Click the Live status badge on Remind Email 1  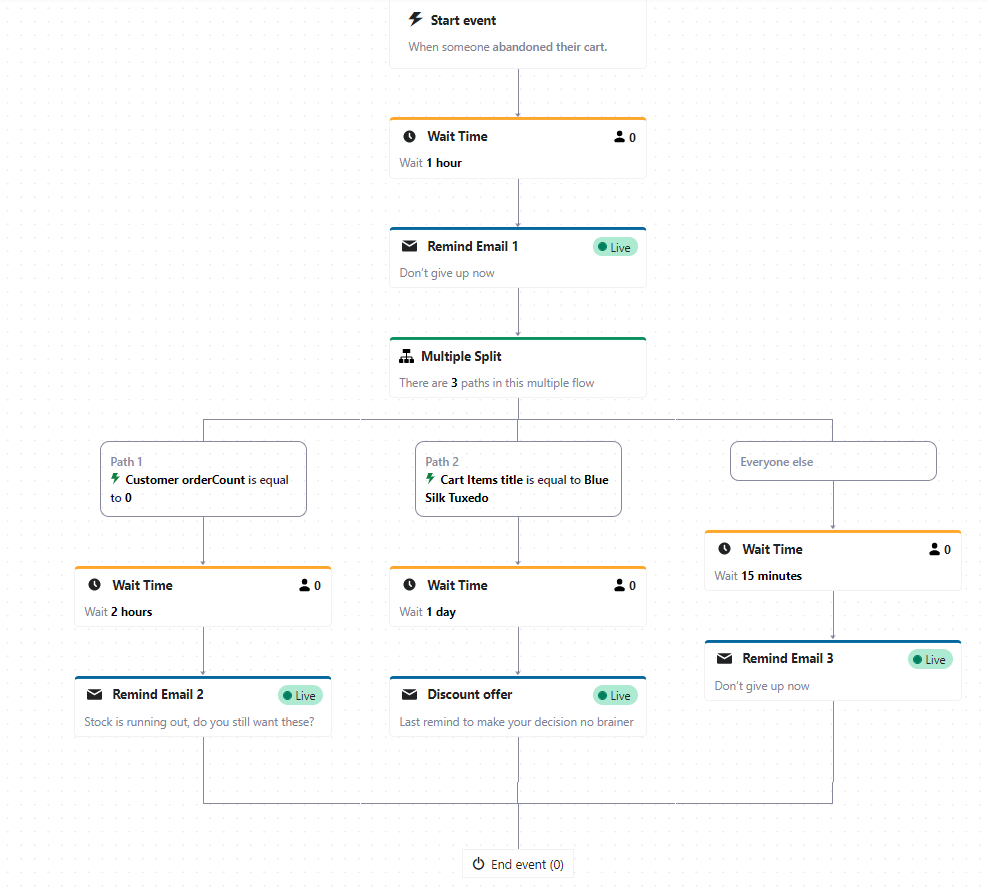615,247
